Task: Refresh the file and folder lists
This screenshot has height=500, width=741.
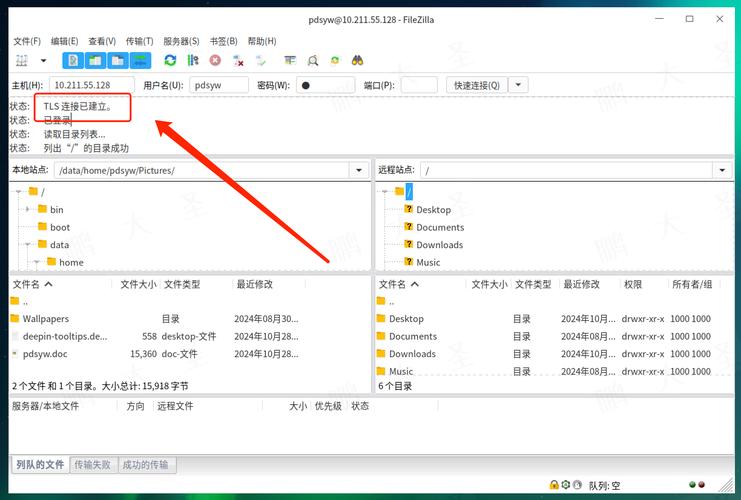Action: click(x=170, y=60)
